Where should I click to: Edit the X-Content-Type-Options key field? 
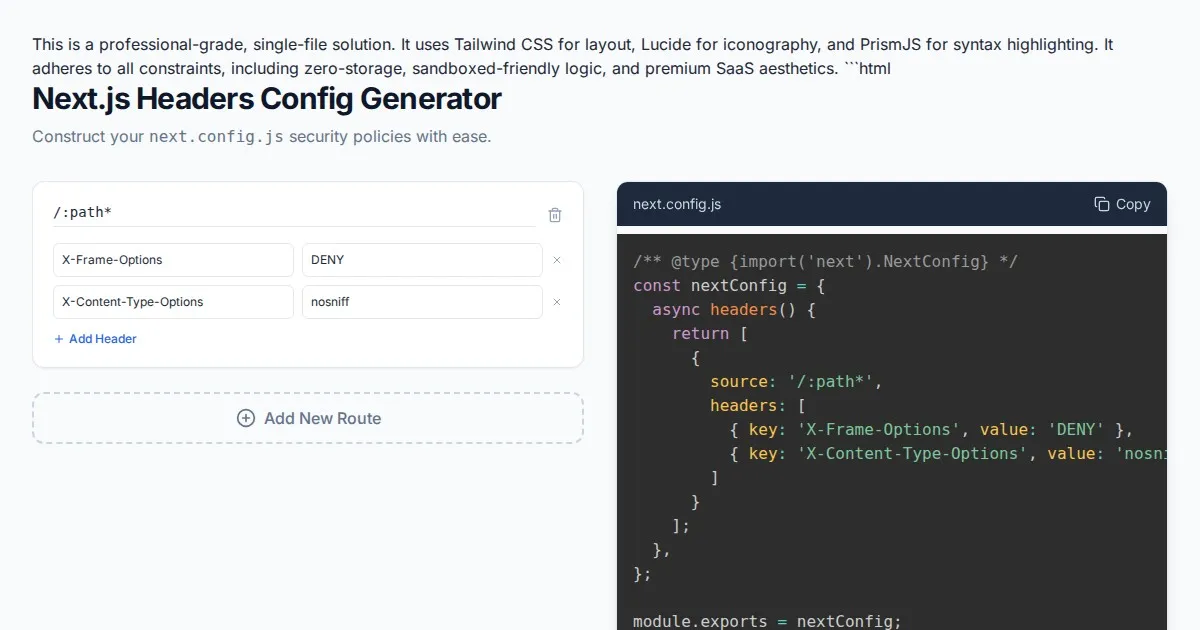[173, 302]
